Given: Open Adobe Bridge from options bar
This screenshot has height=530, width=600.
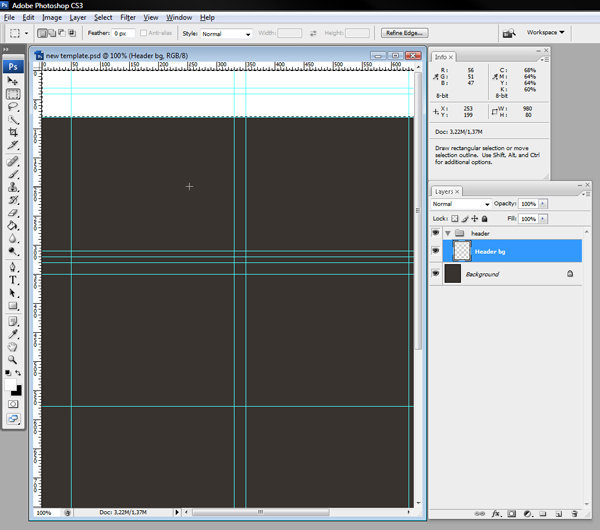Looking at the screenshot, I should tap(509, 33).
